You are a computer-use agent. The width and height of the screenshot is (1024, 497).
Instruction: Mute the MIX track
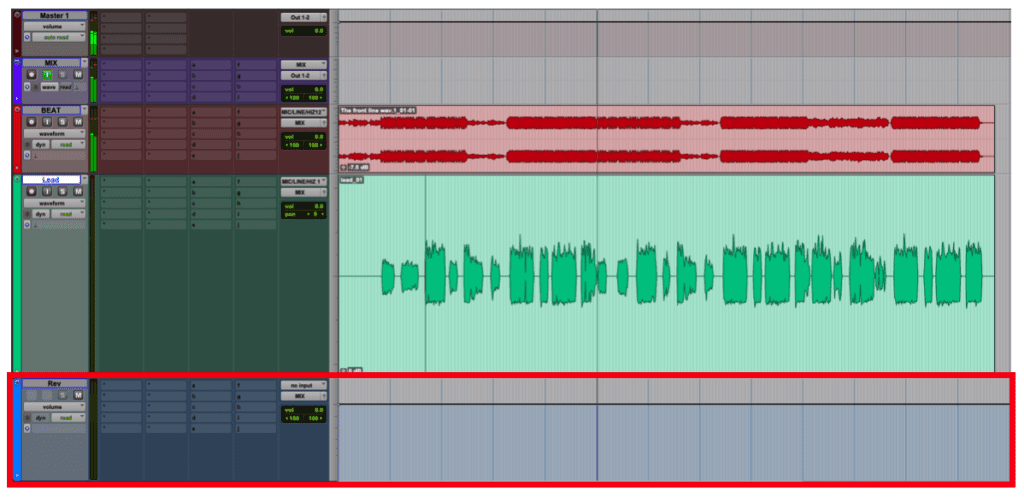78,75
